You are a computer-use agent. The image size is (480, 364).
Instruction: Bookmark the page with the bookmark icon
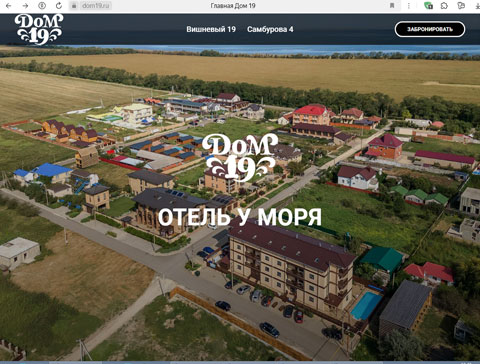[392, 6]
